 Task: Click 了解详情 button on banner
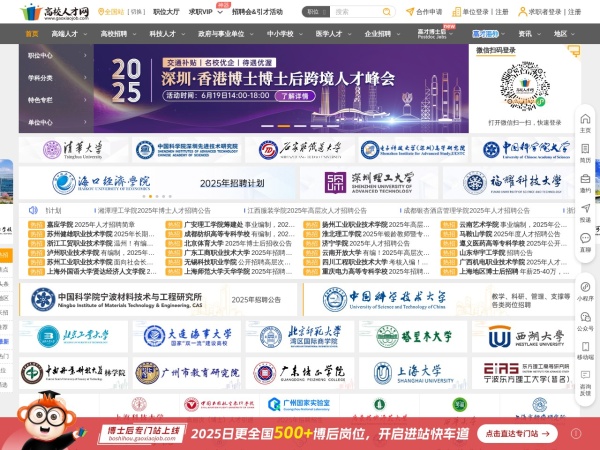coord(295,96)
